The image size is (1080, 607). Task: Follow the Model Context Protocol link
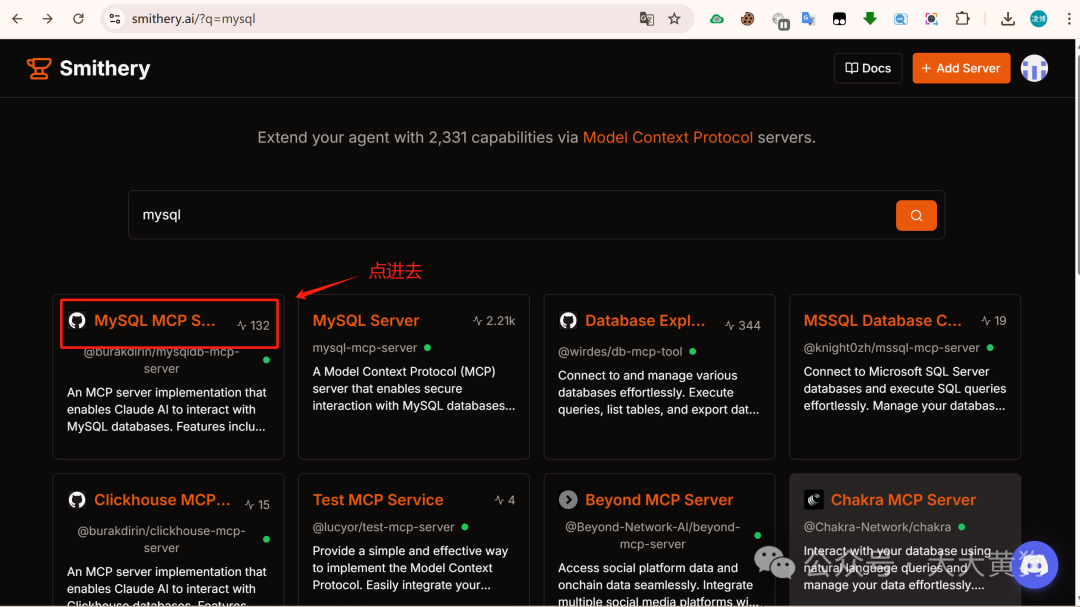click(667, 137)
